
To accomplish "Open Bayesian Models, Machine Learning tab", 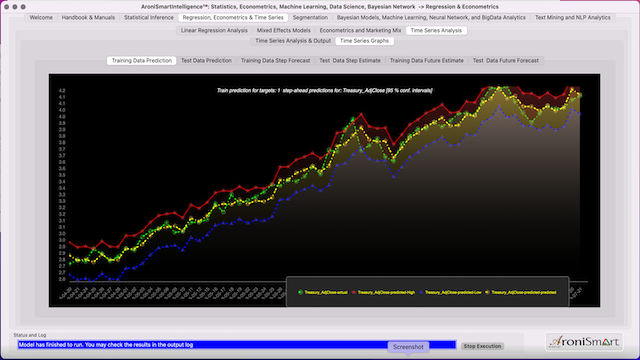I will (x=431, y=18).
